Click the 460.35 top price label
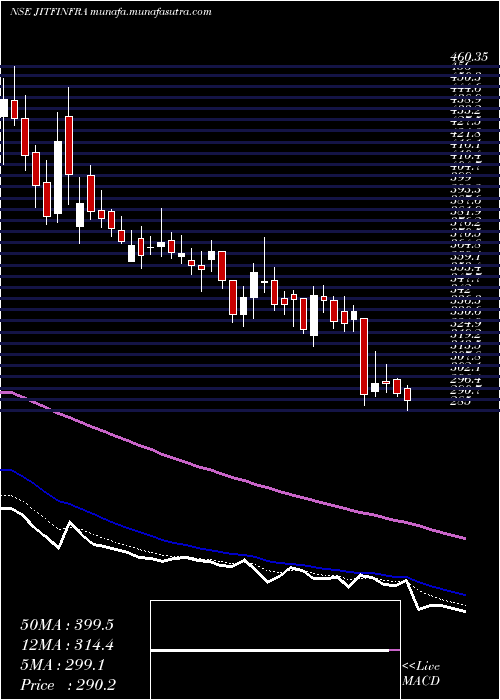This screenshot has height=700, width=500. pos(467,57)
